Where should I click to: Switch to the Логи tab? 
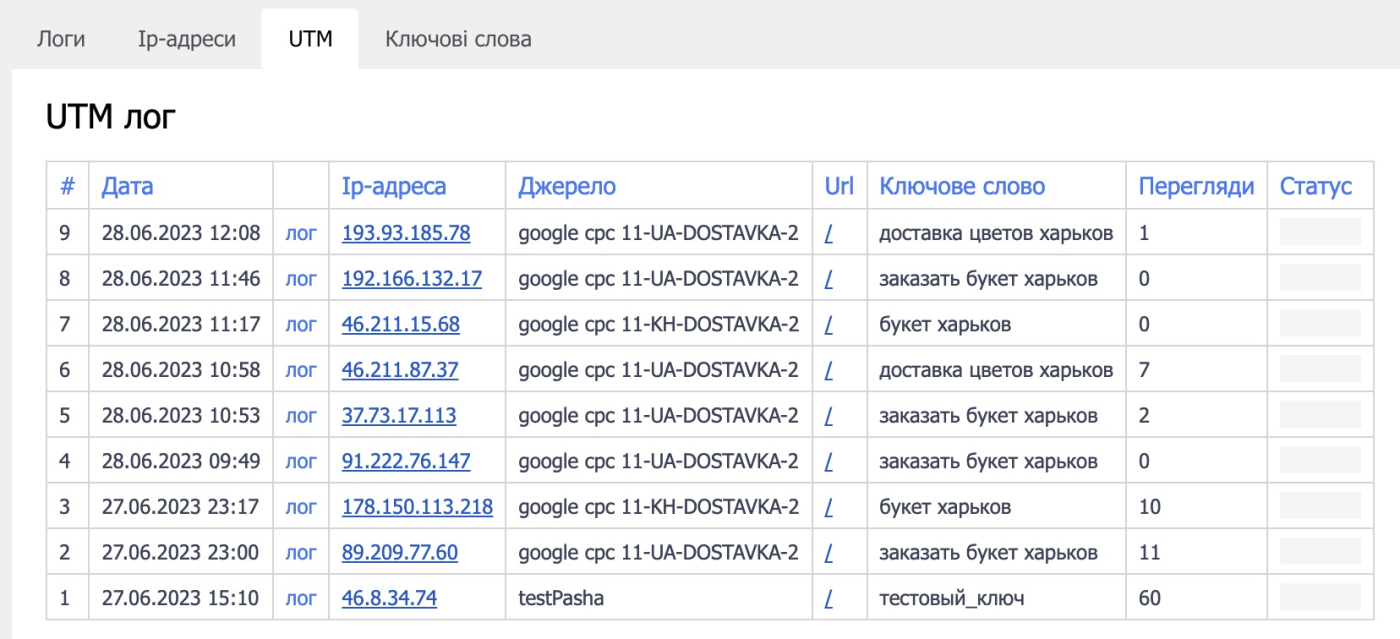pyautogui.click(x=61, y=39)
